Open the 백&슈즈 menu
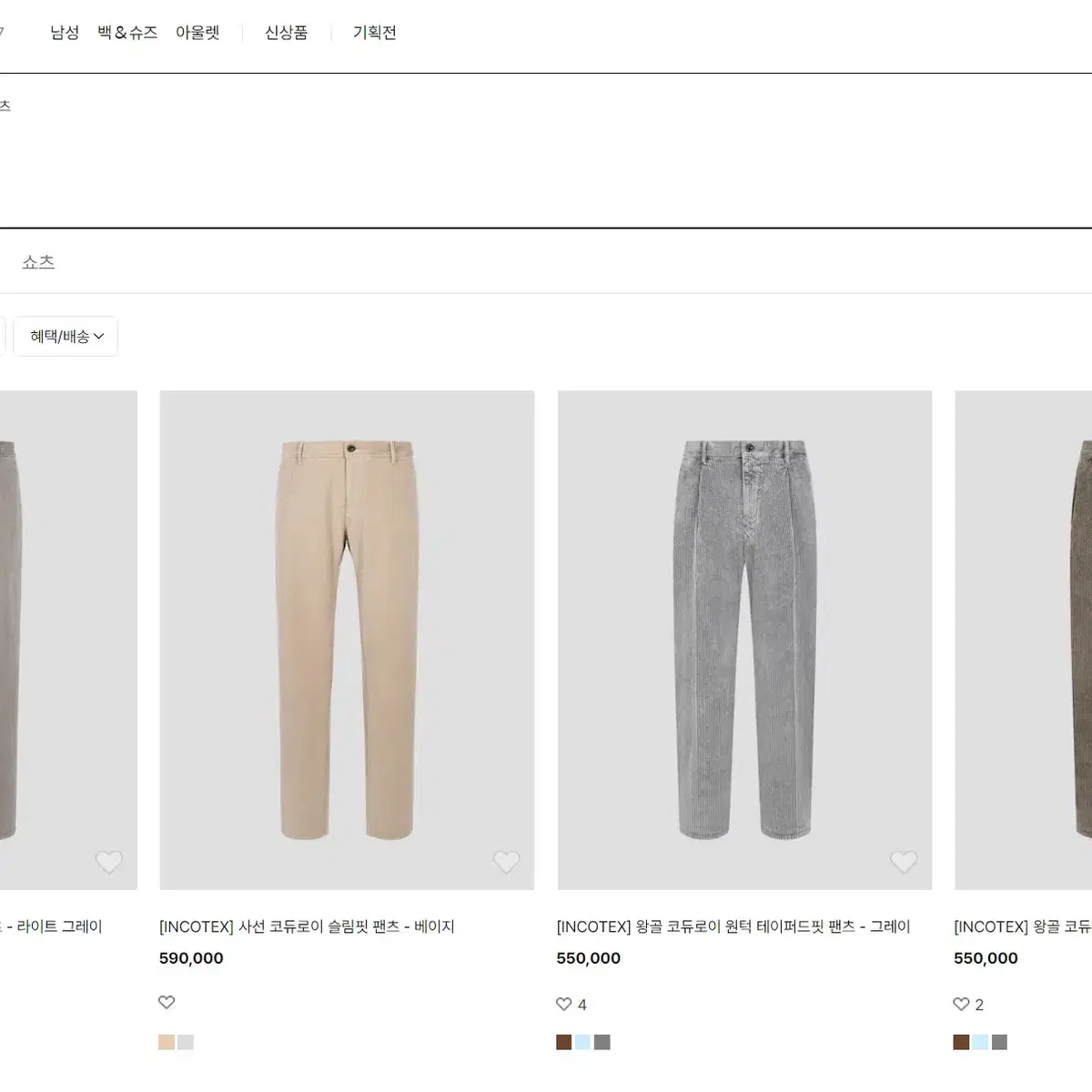 pyautogui.click(x=127, y=33)
